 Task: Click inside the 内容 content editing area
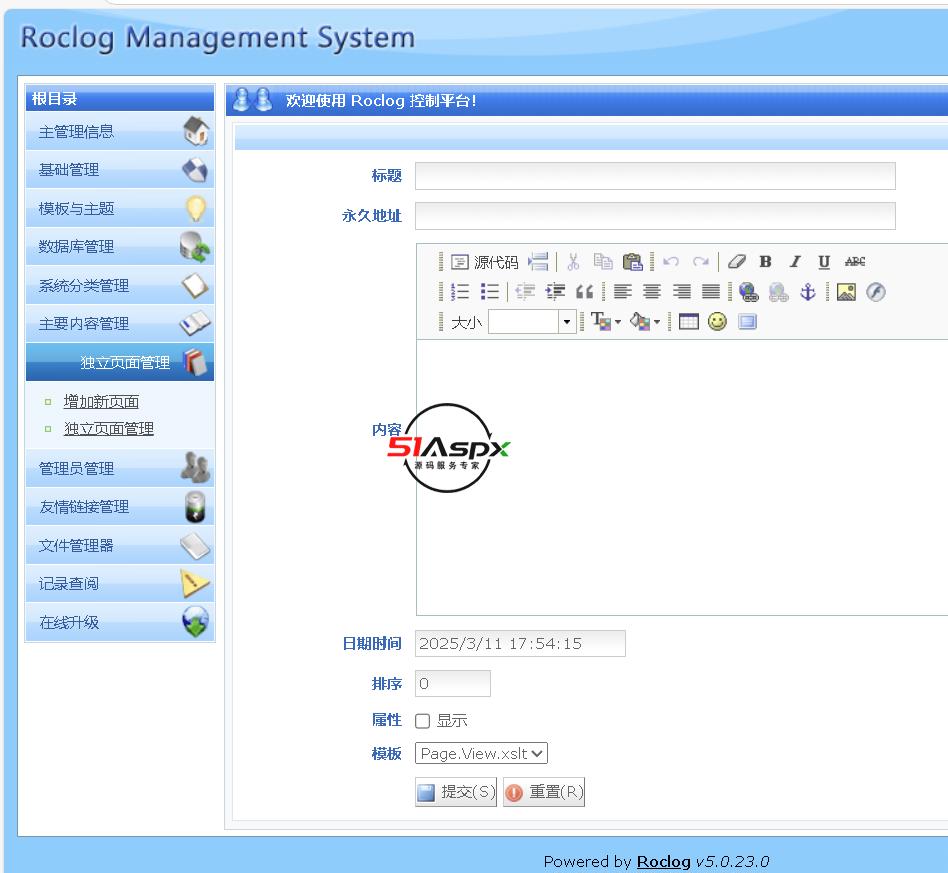coord(682,478)
